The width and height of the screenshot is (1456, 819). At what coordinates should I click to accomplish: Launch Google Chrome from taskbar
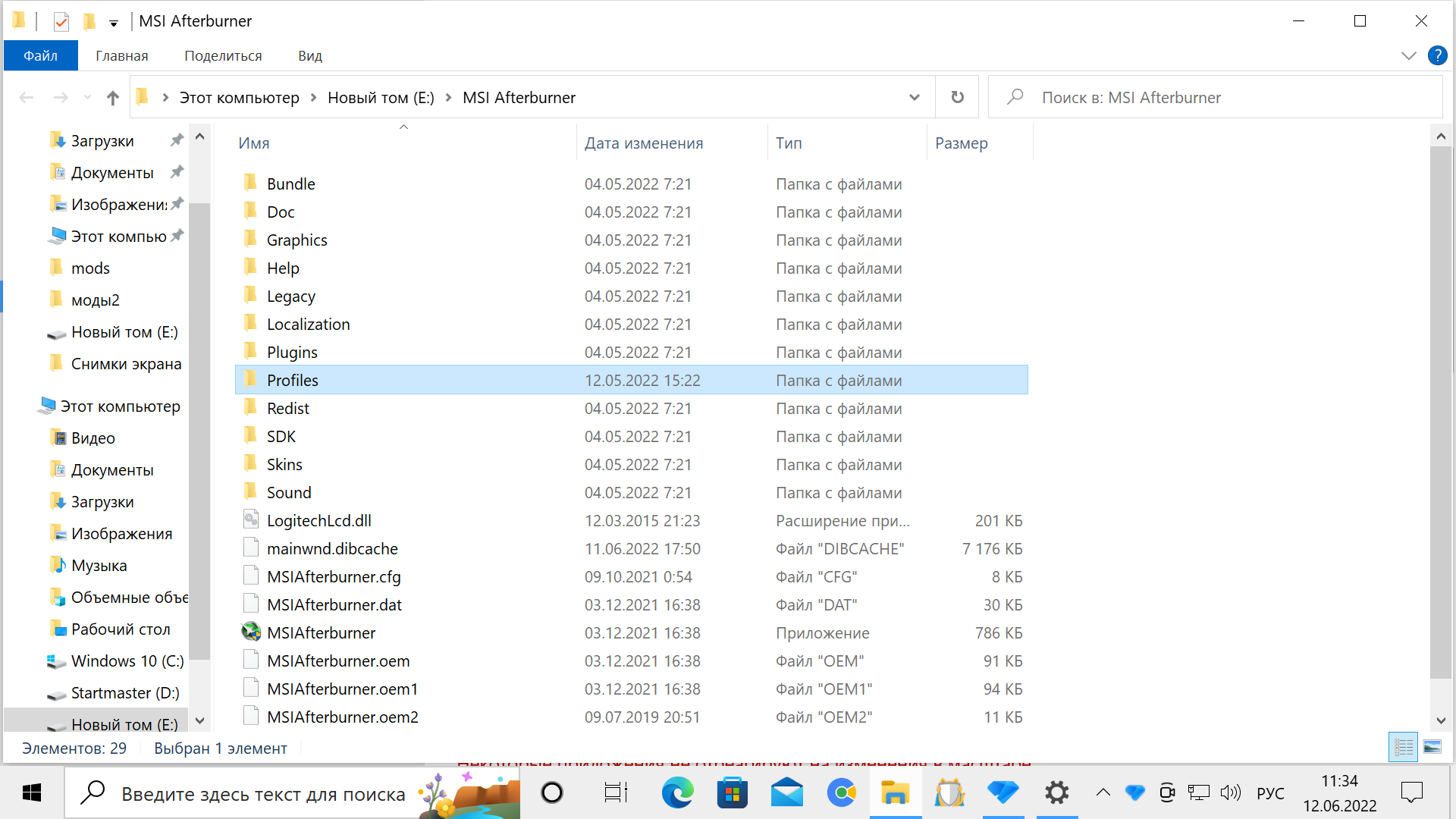click(842, 793)
